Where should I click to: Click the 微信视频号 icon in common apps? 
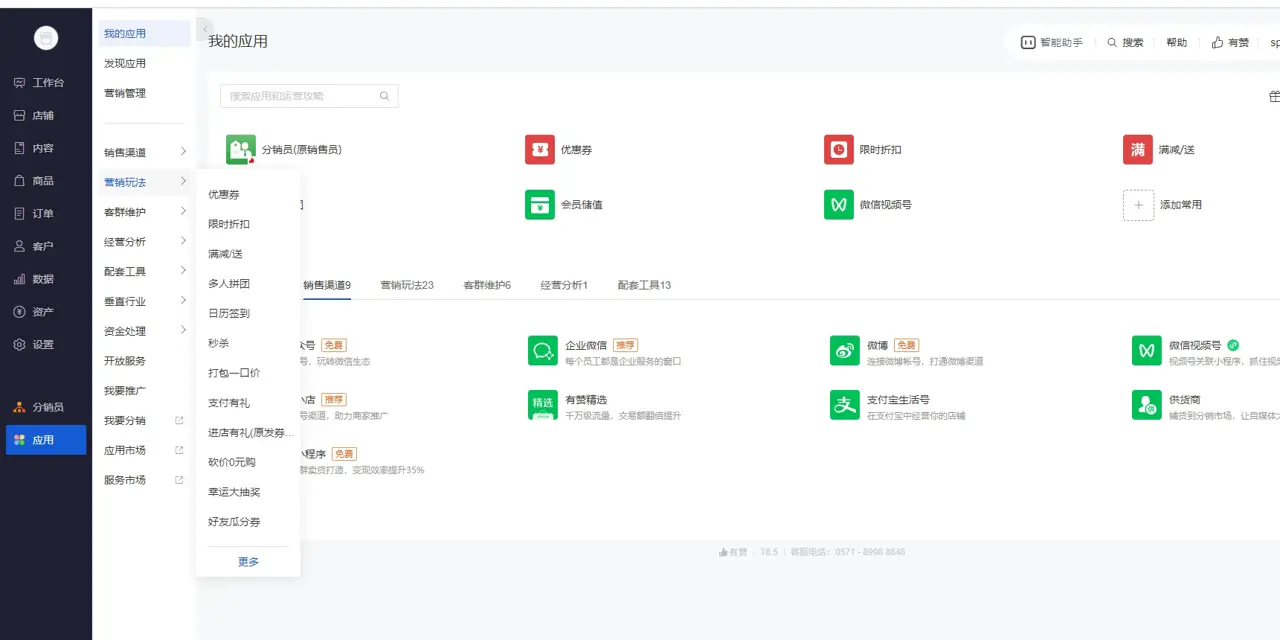(x=838, y=205)
